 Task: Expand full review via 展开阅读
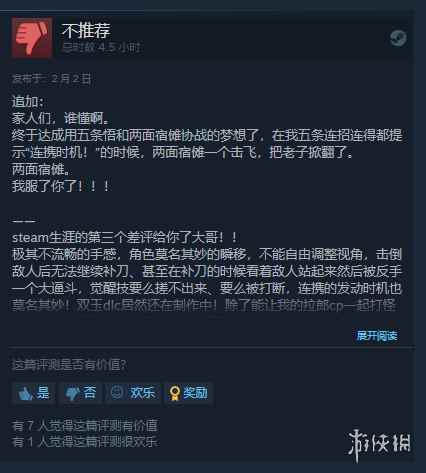(377, 336)
